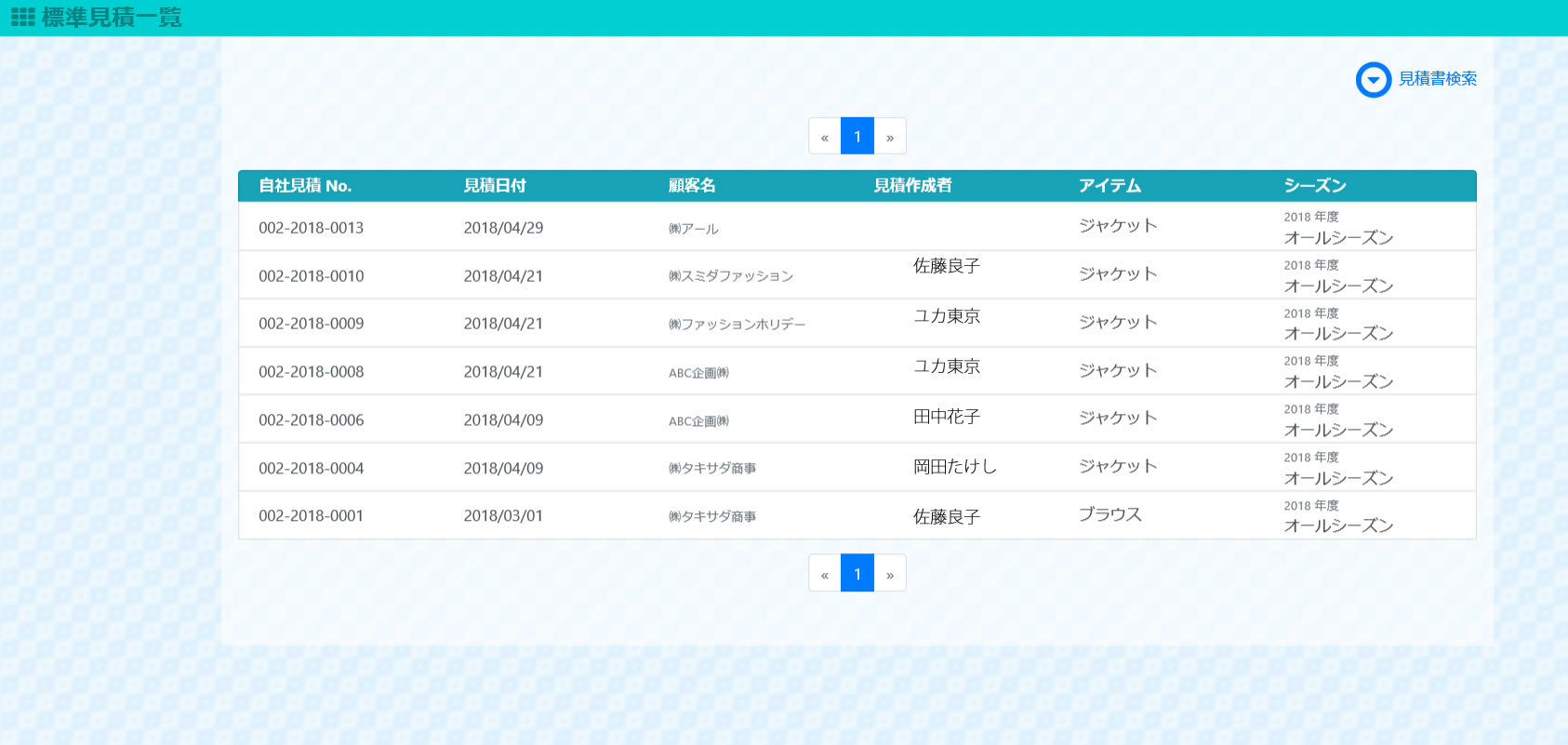Click ㈱タキサダ商事 in the 002-2018-0004 row
Viewport: 1568px width, 745px height.
(x=712, y=469)
